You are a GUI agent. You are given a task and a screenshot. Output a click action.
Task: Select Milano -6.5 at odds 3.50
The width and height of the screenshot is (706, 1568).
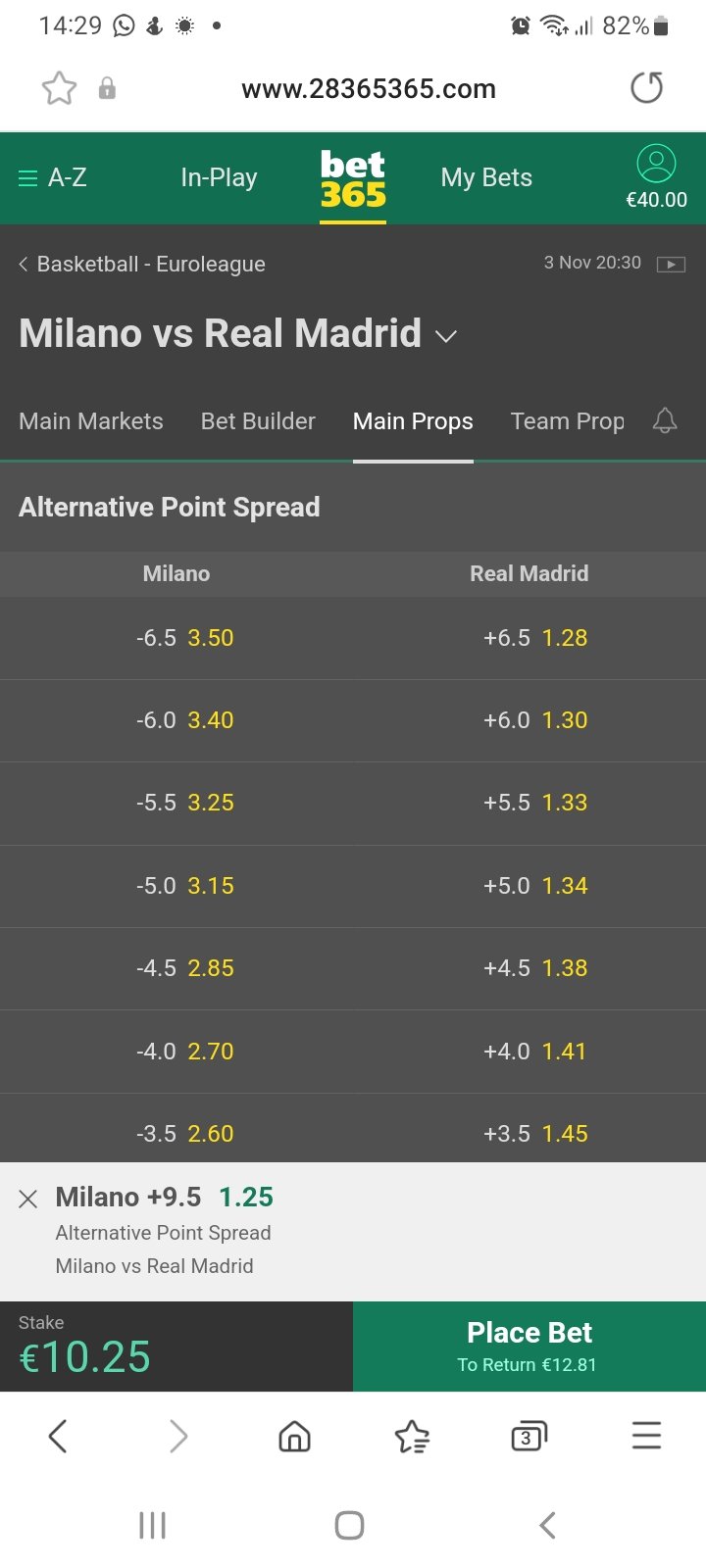click(x=185, y=638)
